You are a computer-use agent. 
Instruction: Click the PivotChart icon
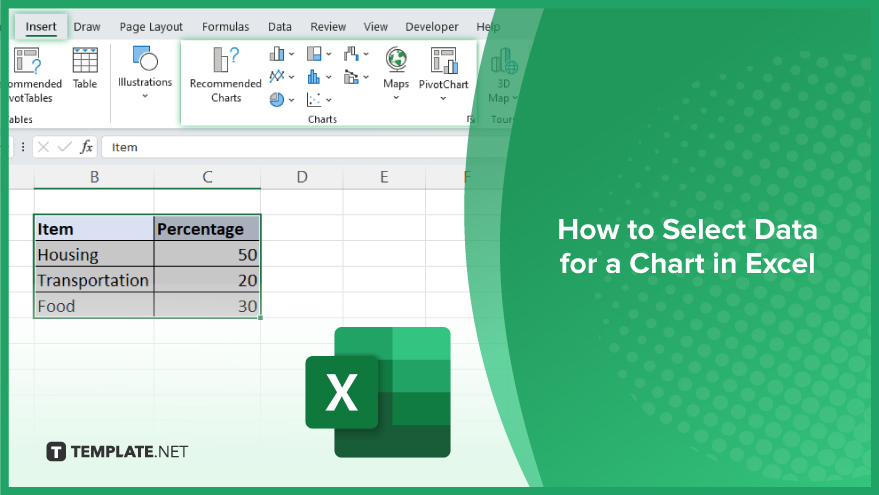click(x=443, y=61)
